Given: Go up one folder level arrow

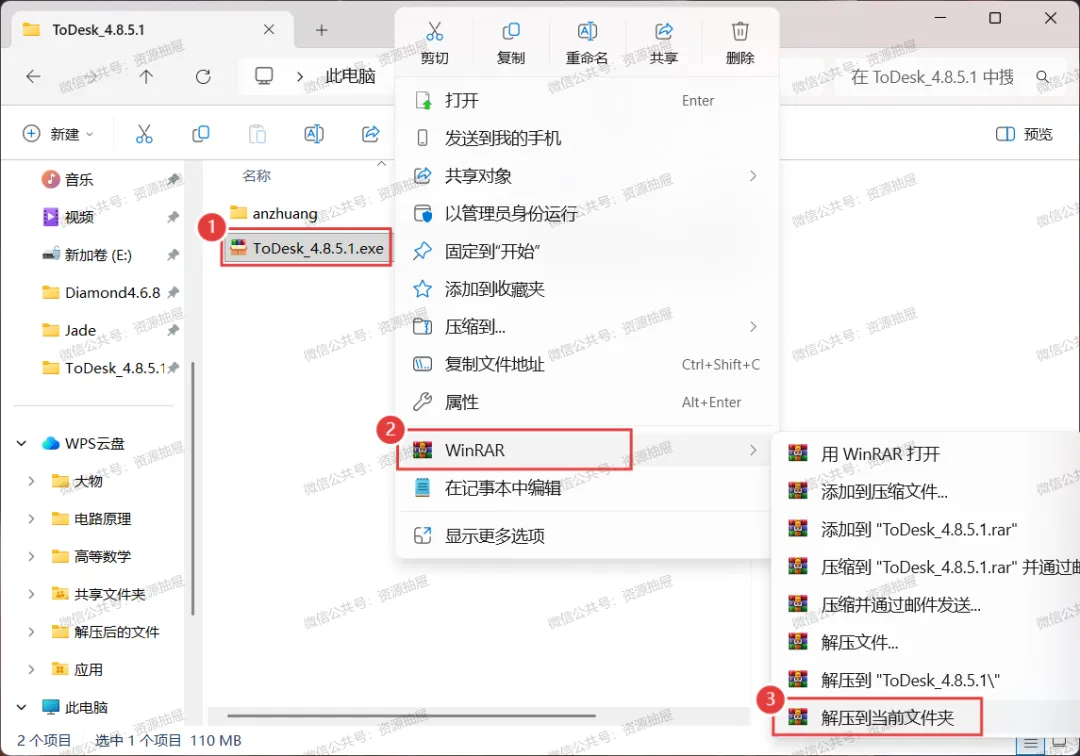Looking at the screenshot, I should coord(146,76).
